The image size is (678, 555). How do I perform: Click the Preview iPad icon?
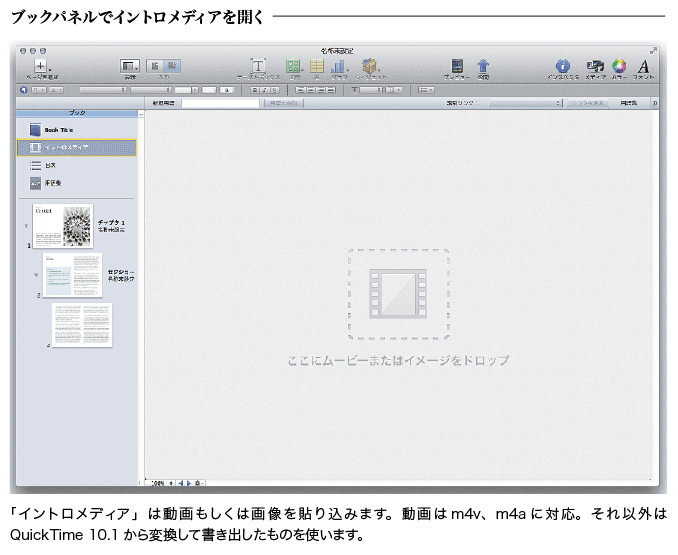[457, 66]
